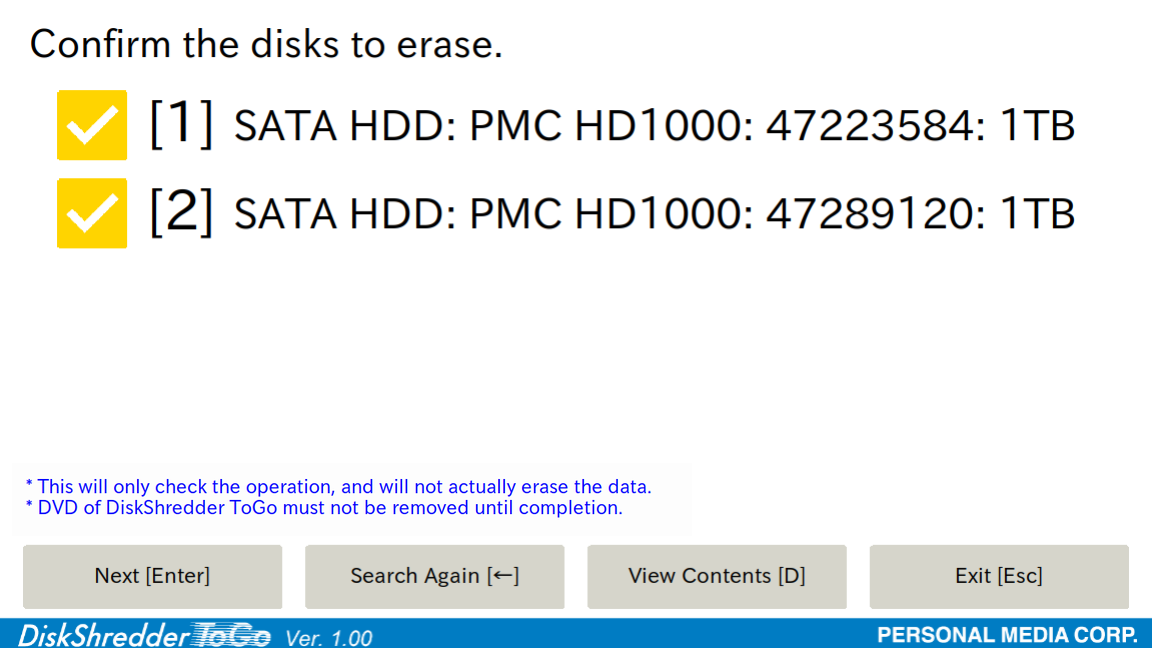Click the 1TB capacity of the second disk

[x=1037, y=214]
